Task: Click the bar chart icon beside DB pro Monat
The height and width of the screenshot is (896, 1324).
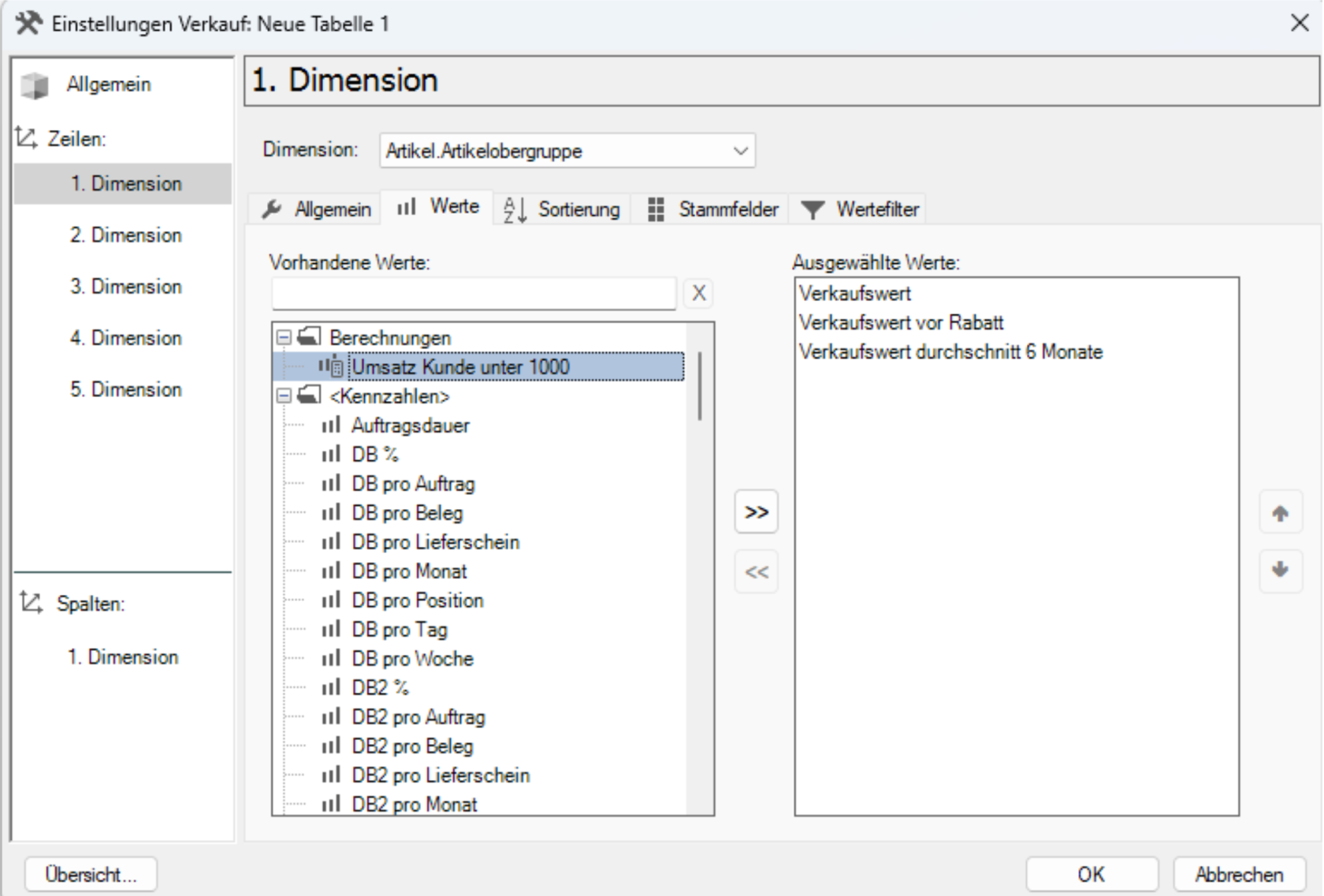Action: click(331, 571)
